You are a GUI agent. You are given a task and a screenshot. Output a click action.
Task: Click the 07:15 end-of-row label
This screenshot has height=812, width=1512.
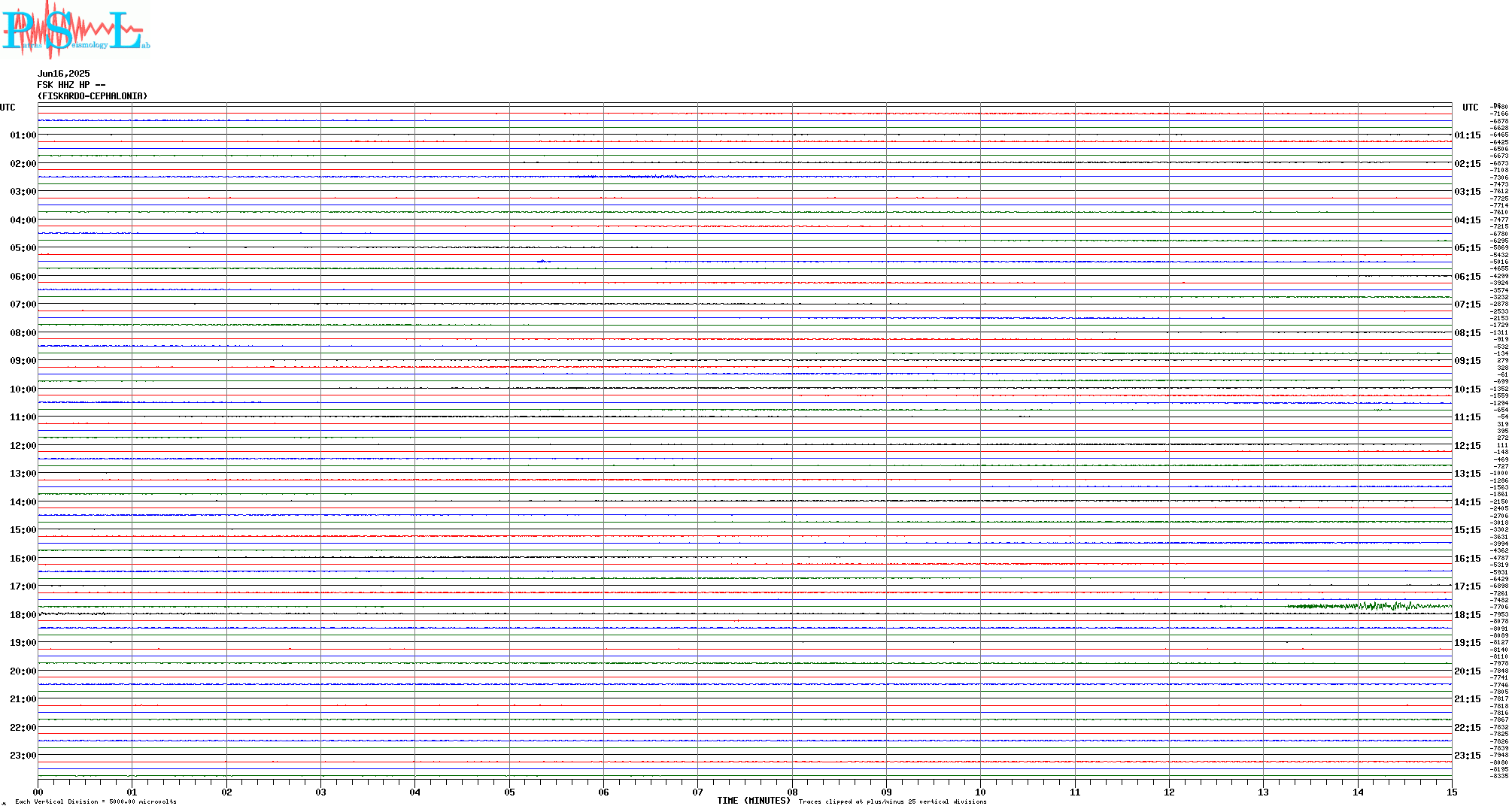point(1468,304)
